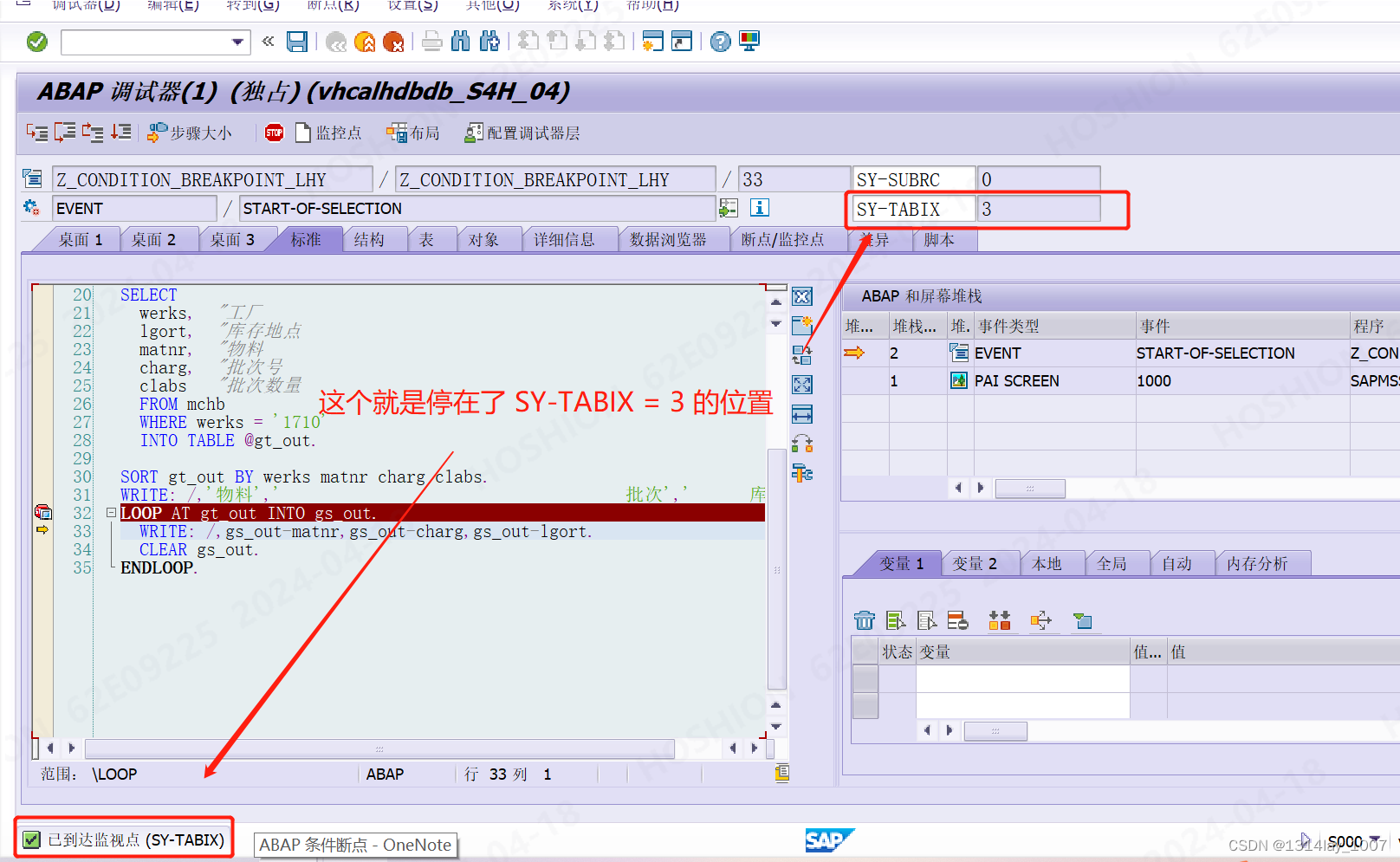Click line 33 WRITE statement
1400x862 pixels.
365,531
